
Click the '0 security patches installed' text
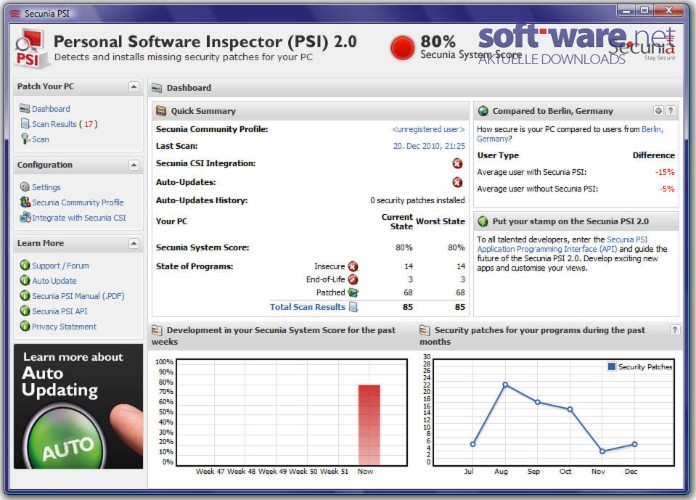point(418,201)
